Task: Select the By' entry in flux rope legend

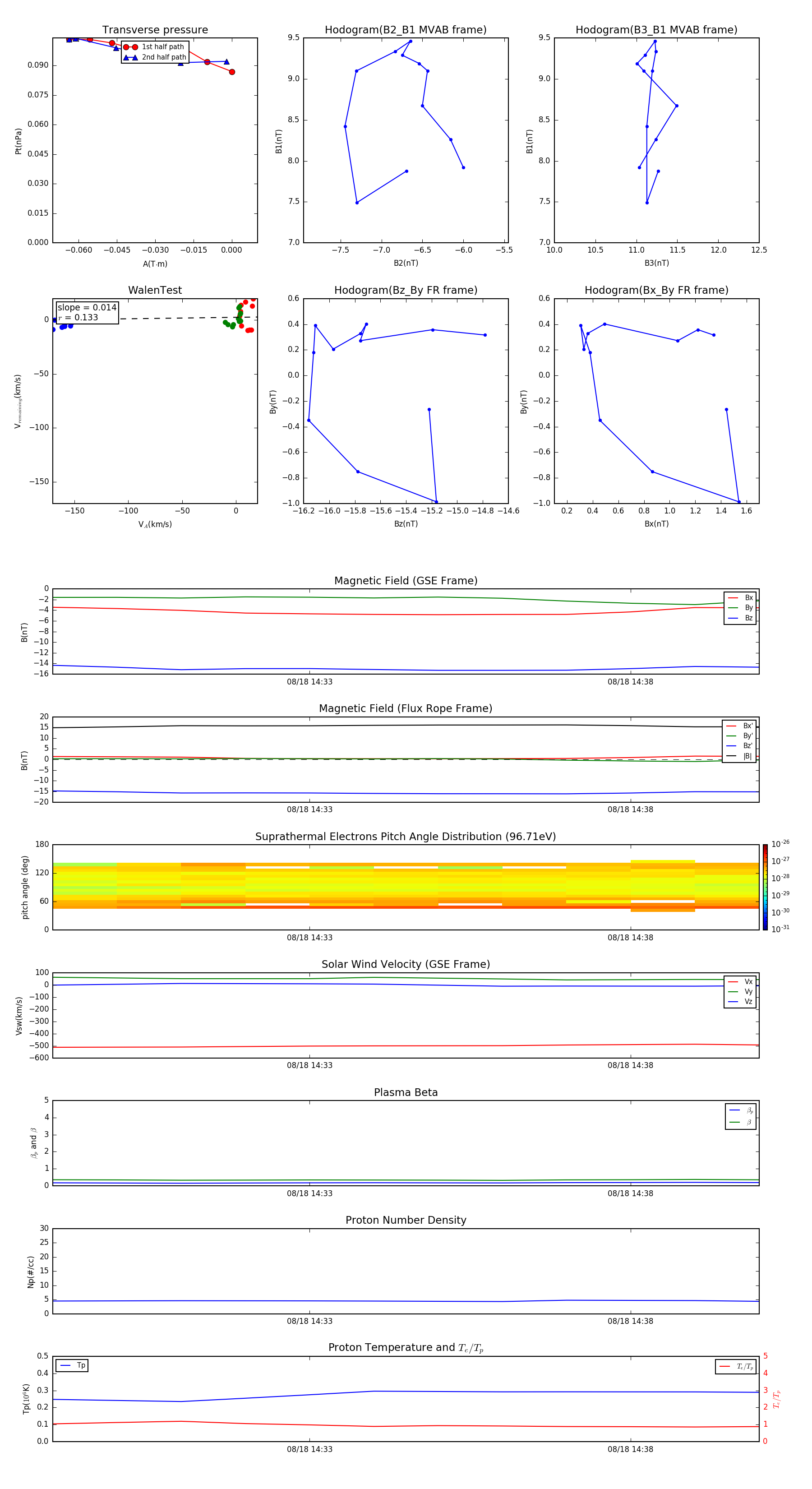Action: click(740, 736)
